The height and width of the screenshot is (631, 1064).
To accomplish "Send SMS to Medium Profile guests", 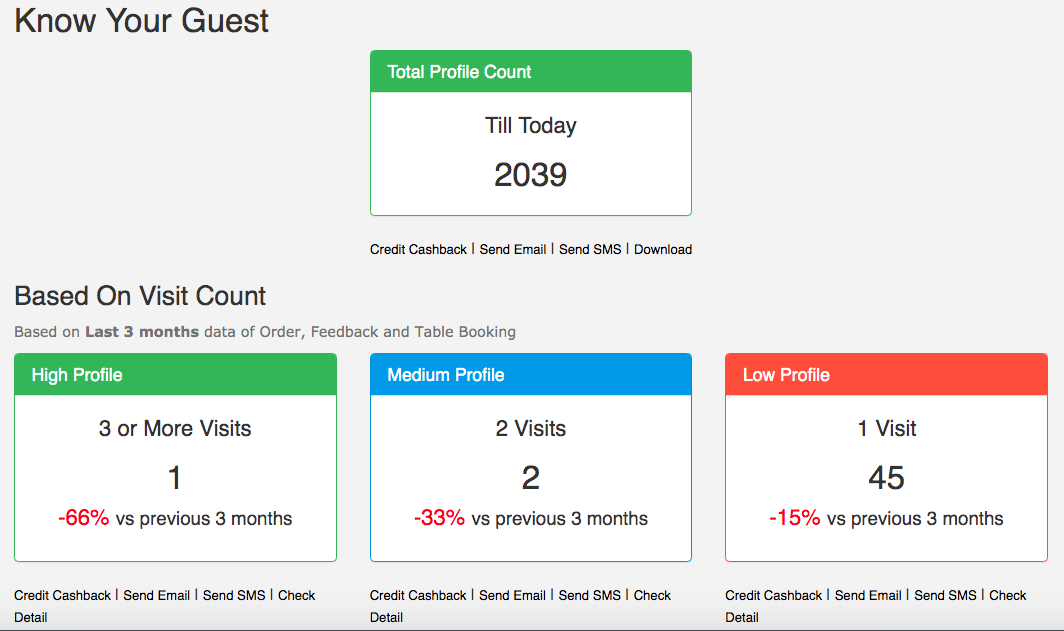I will (590, 595).
